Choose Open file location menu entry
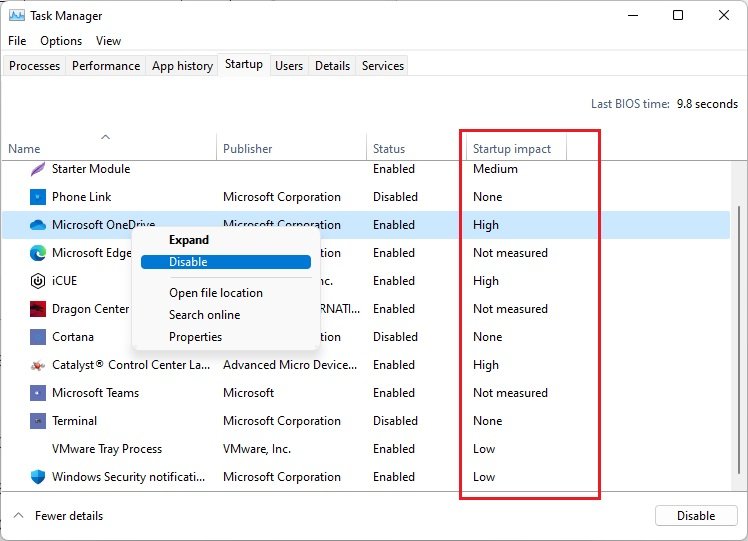 226,293
